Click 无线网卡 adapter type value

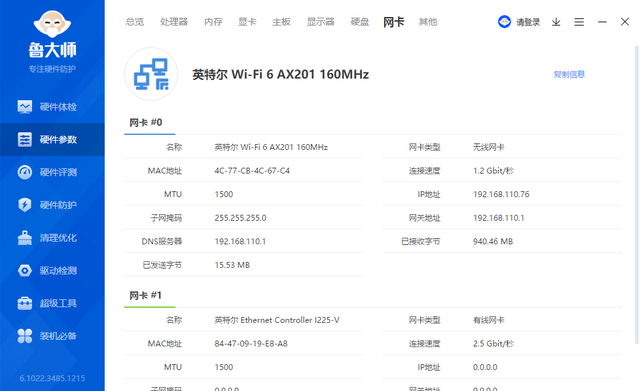489,147
